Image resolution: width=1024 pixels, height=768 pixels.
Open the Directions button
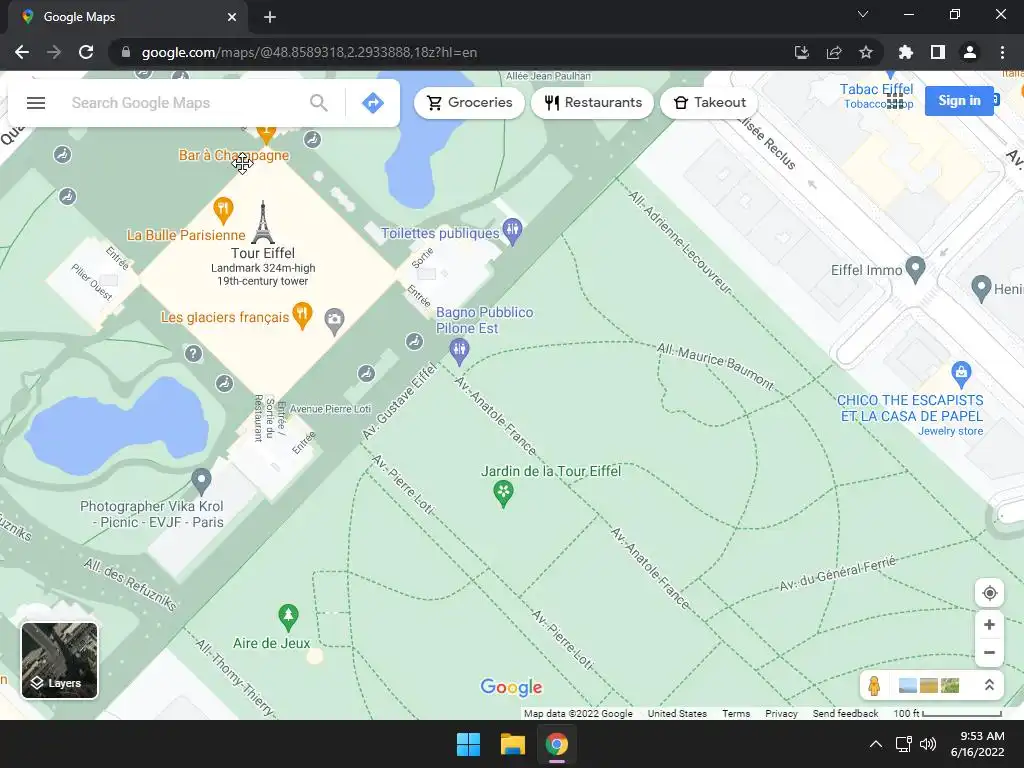pyautogui.click(x=373, y=103)
